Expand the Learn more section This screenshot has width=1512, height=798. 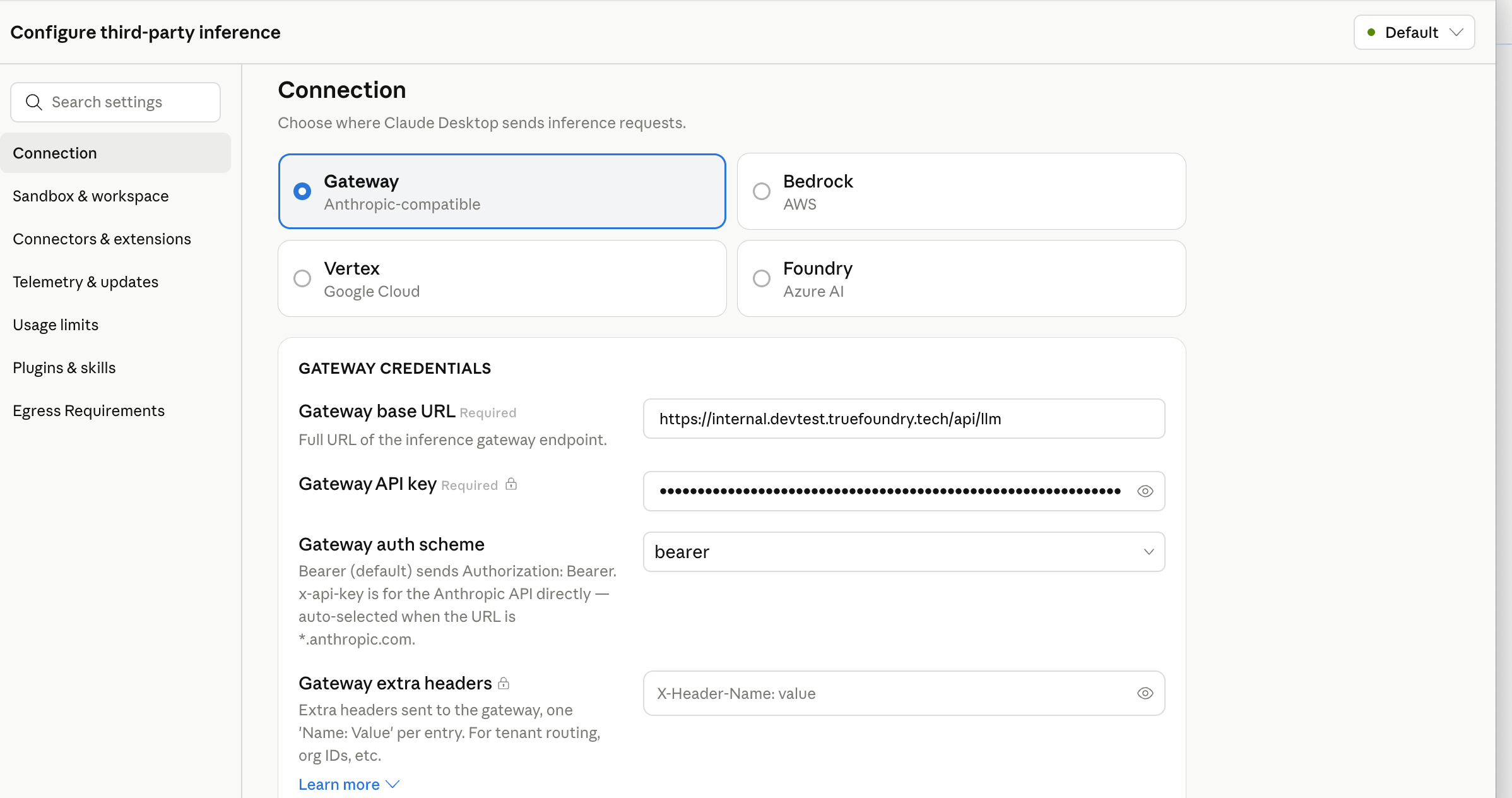[349, 784]
